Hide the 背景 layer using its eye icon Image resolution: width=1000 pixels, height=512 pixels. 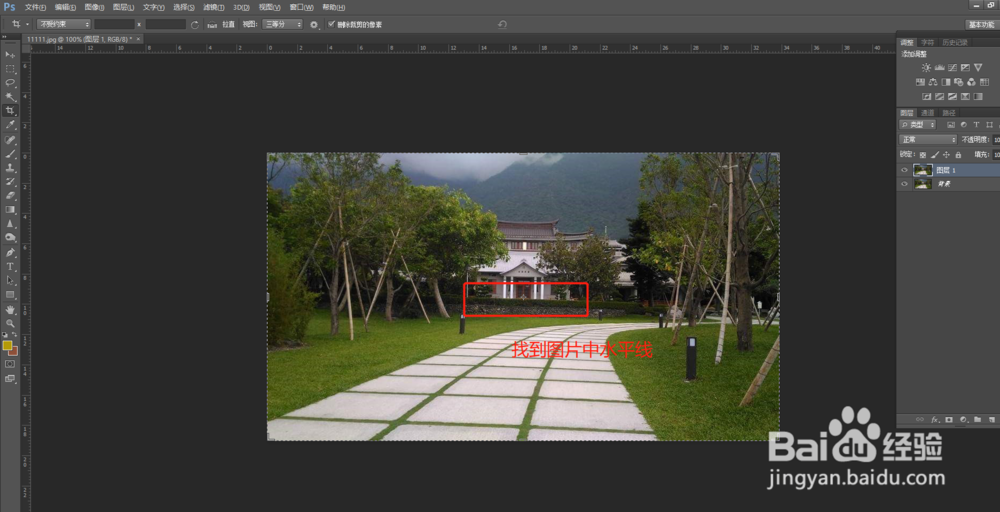pyautogui.click(x=904, y=184)
